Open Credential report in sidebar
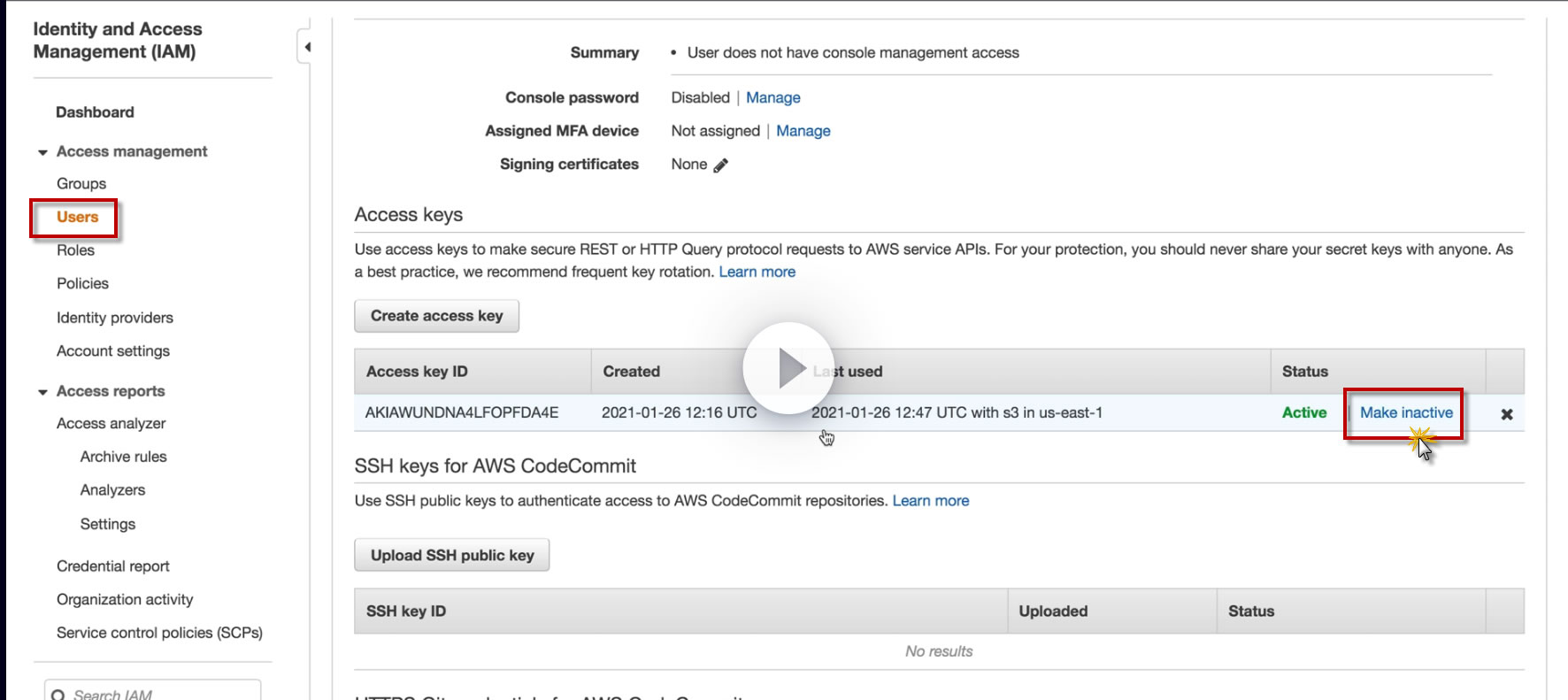The height and width of the screenshot is (700, 1568). 112,566
